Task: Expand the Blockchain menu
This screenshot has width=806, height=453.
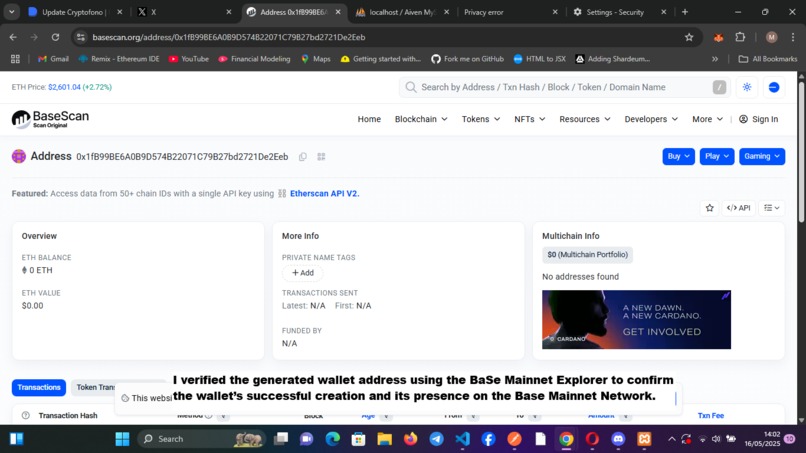Action: pyautogui.click(x=421, y=119)
